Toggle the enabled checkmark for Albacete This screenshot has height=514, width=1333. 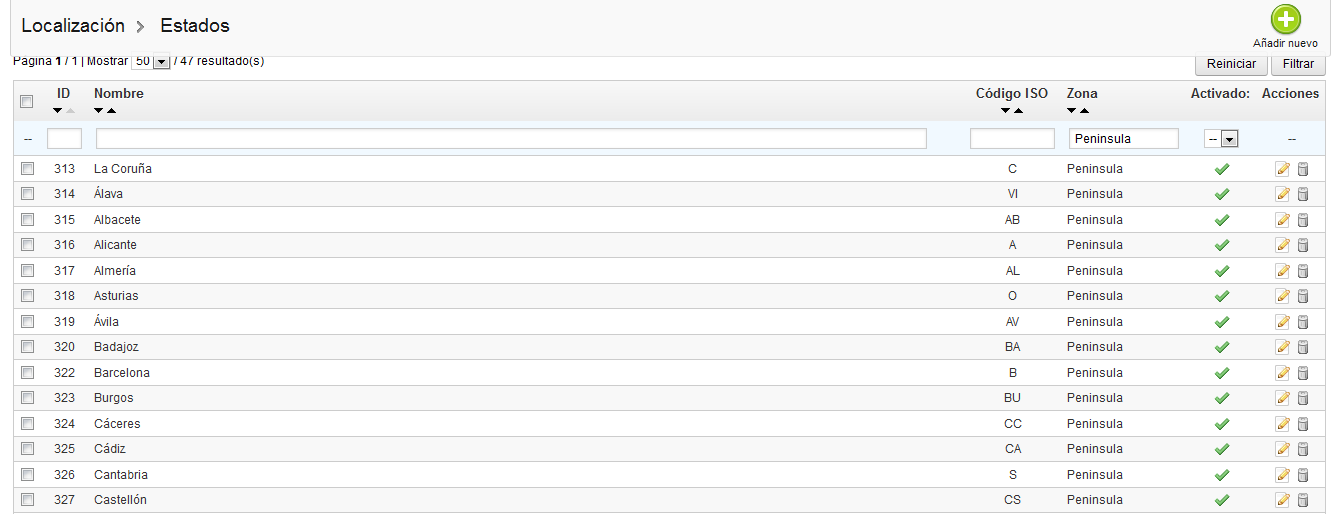(1221, 220)
